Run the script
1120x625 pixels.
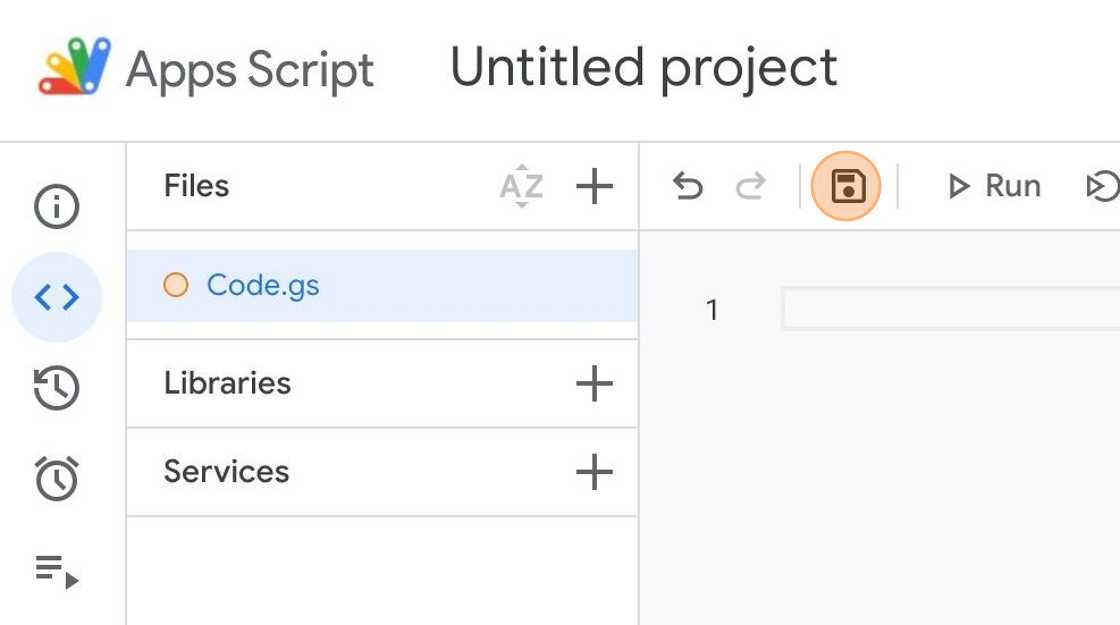point(994,187)
